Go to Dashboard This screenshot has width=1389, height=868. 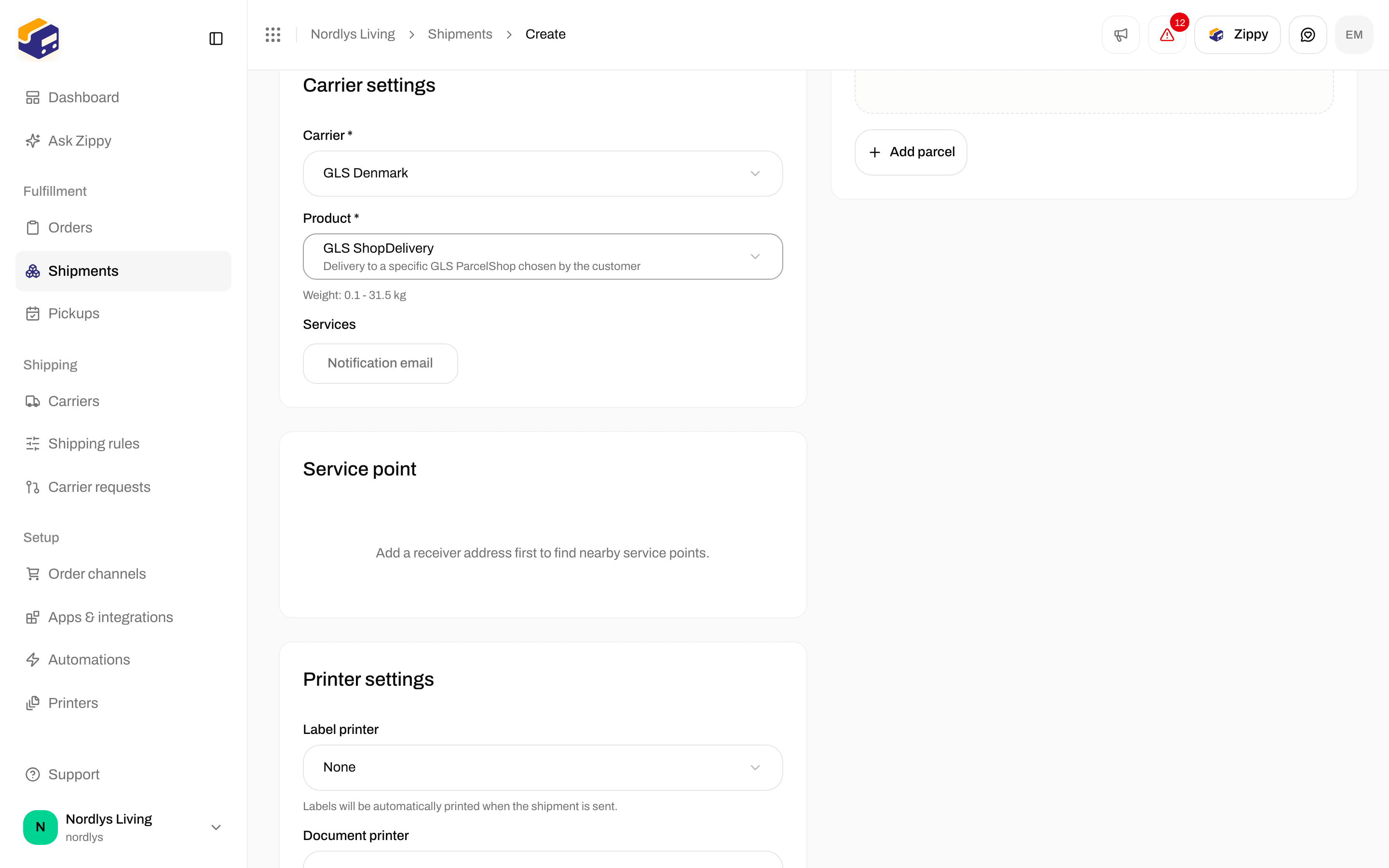[x=123, y=97]
